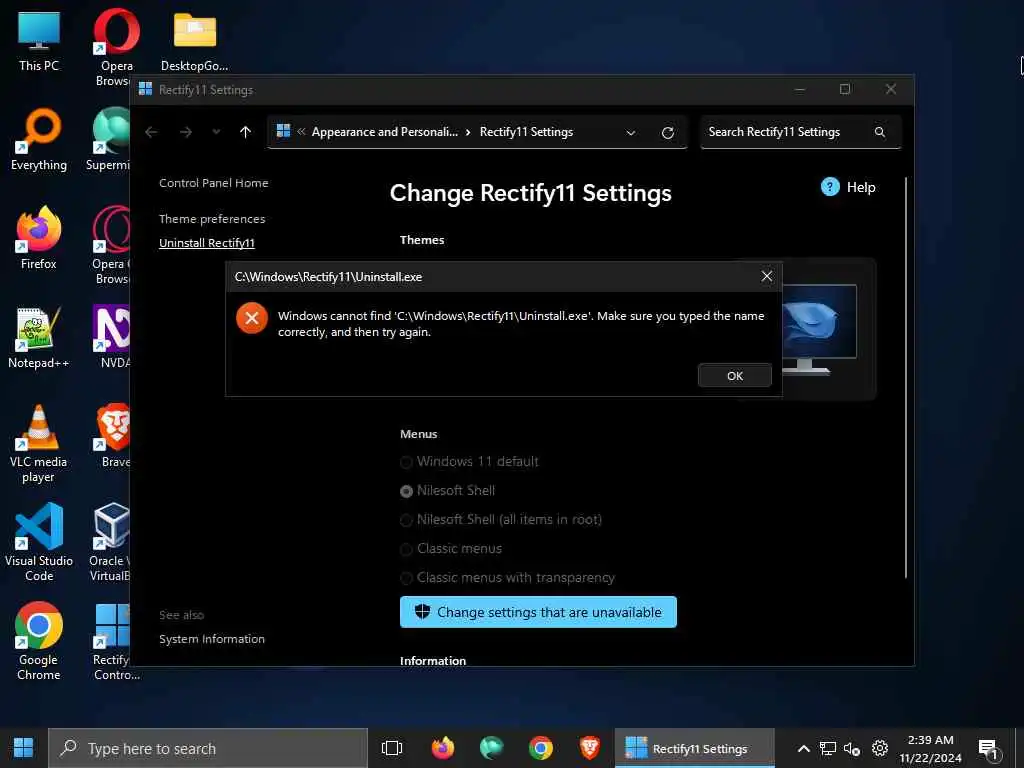Open the Firefox desktop shortcut

point(39,238)
